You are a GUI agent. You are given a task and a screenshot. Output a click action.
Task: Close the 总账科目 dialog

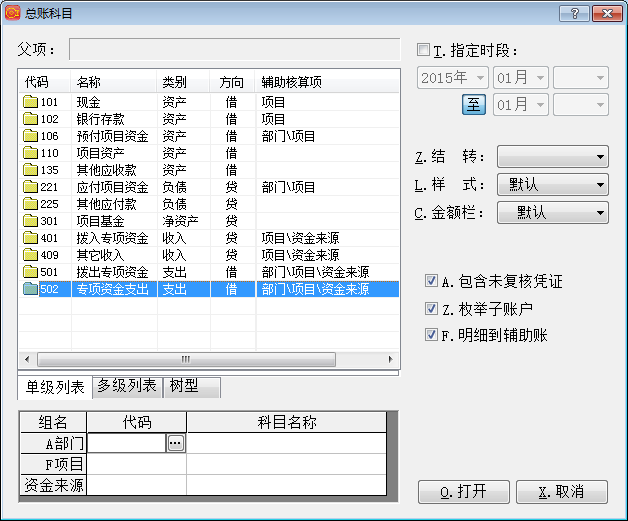(607, 14)
